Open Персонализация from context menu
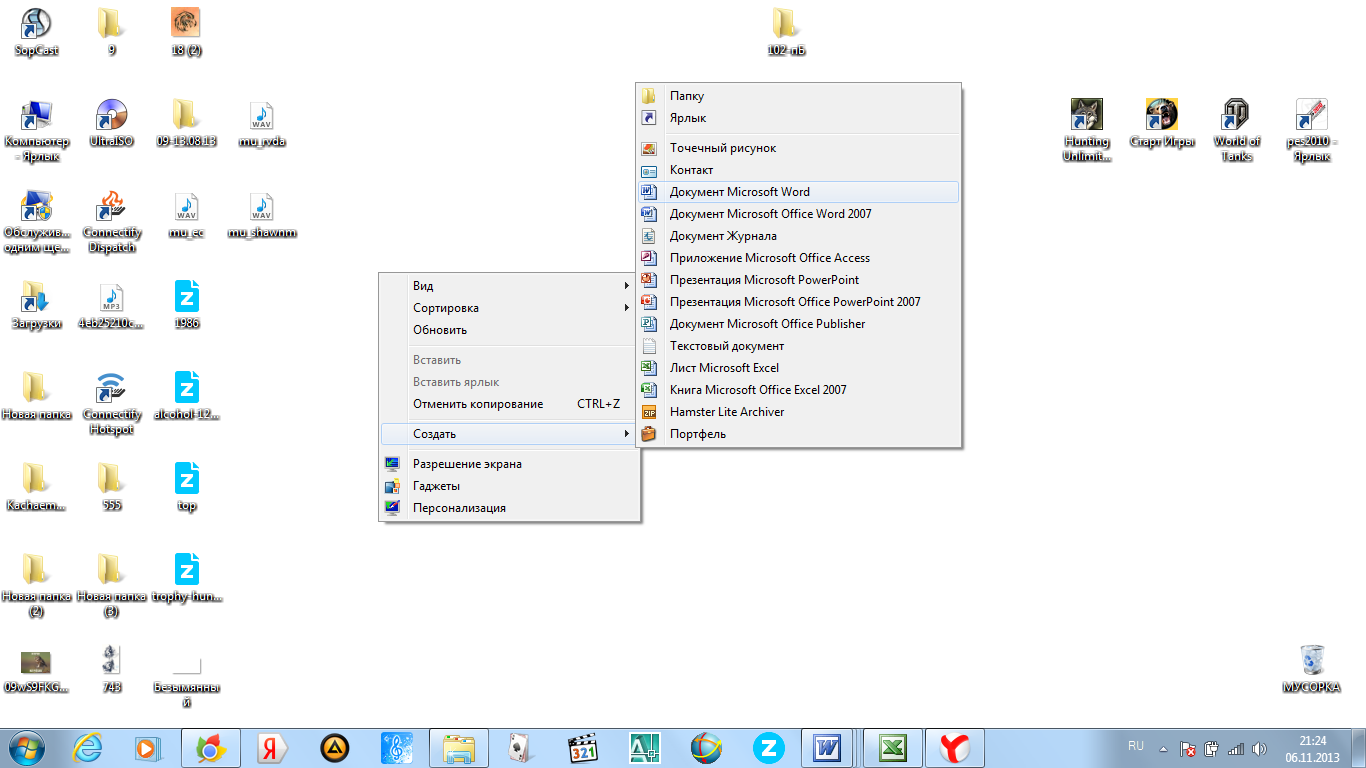The height and width of the screenshot is (768, 1366). (459, 508)
